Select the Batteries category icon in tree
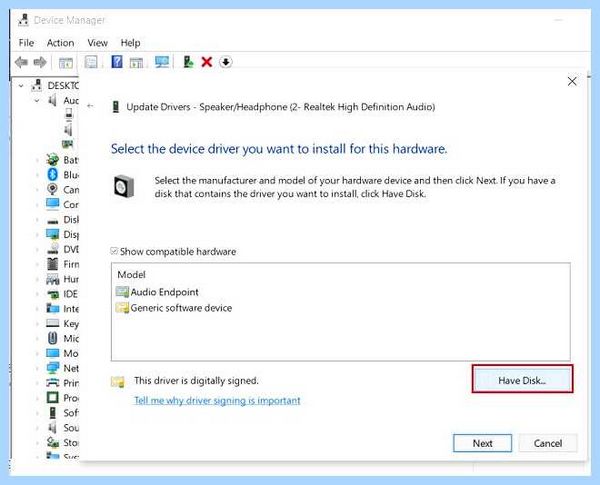 click(52, 159)
